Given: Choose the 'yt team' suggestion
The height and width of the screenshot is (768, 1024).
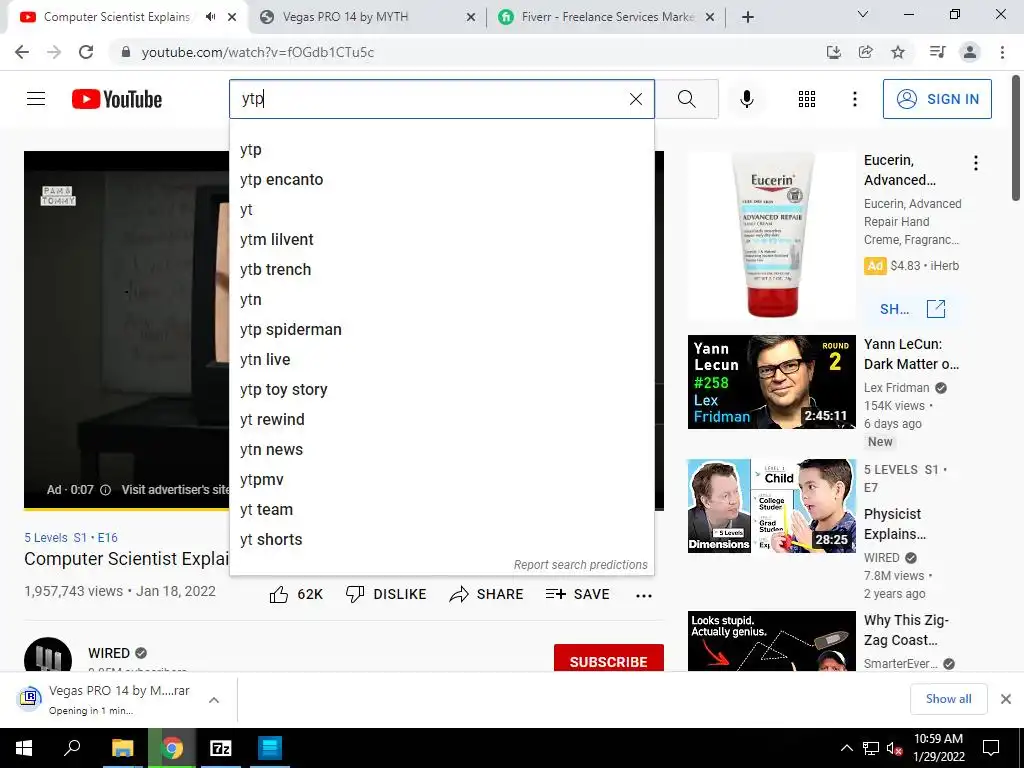Looking at the screenshot, I should point(441,510).
